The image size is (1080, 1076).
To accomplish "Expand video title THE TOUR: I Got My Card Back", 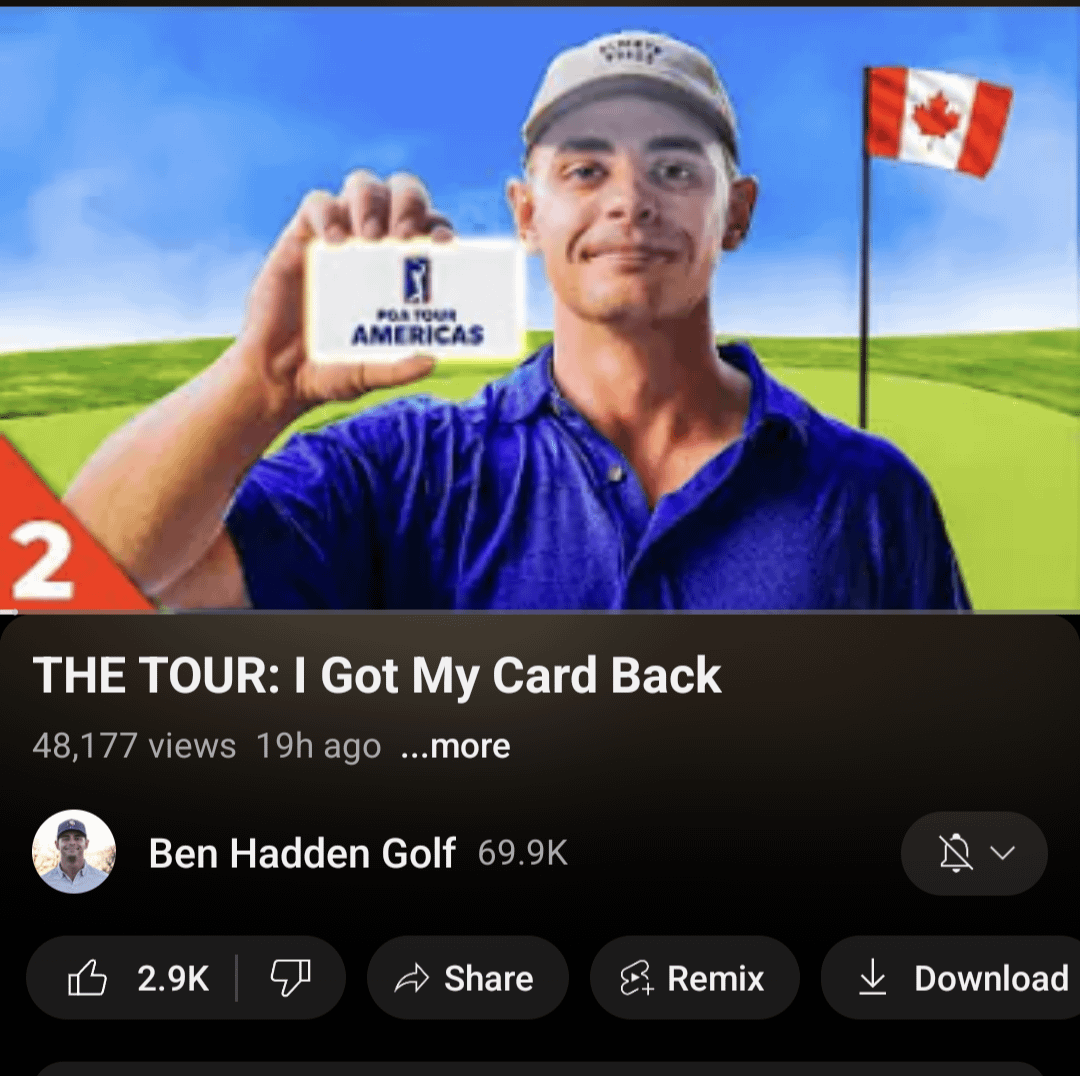I will [x=377, y=675].
